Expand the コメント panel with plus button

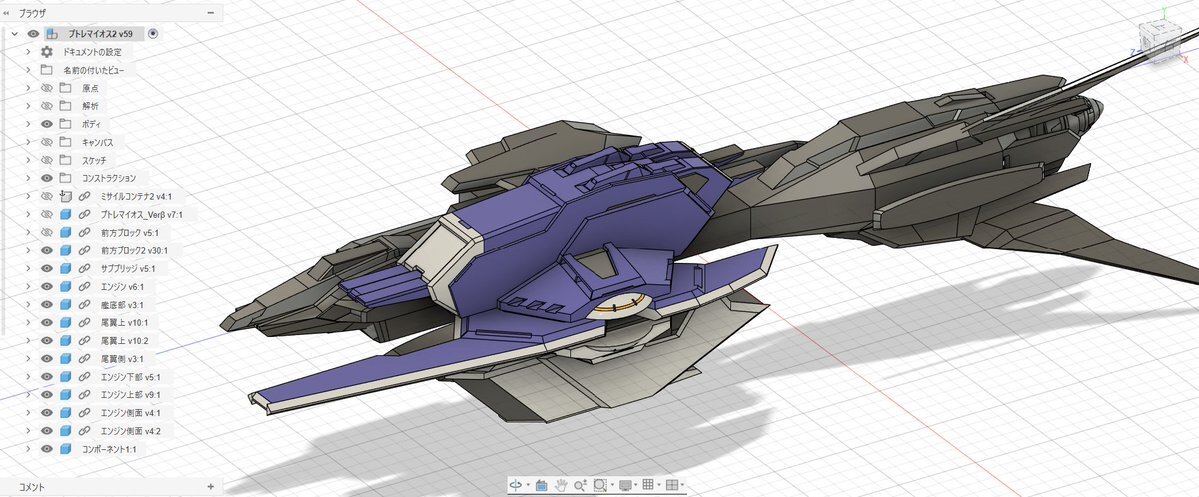click(210, 487)
